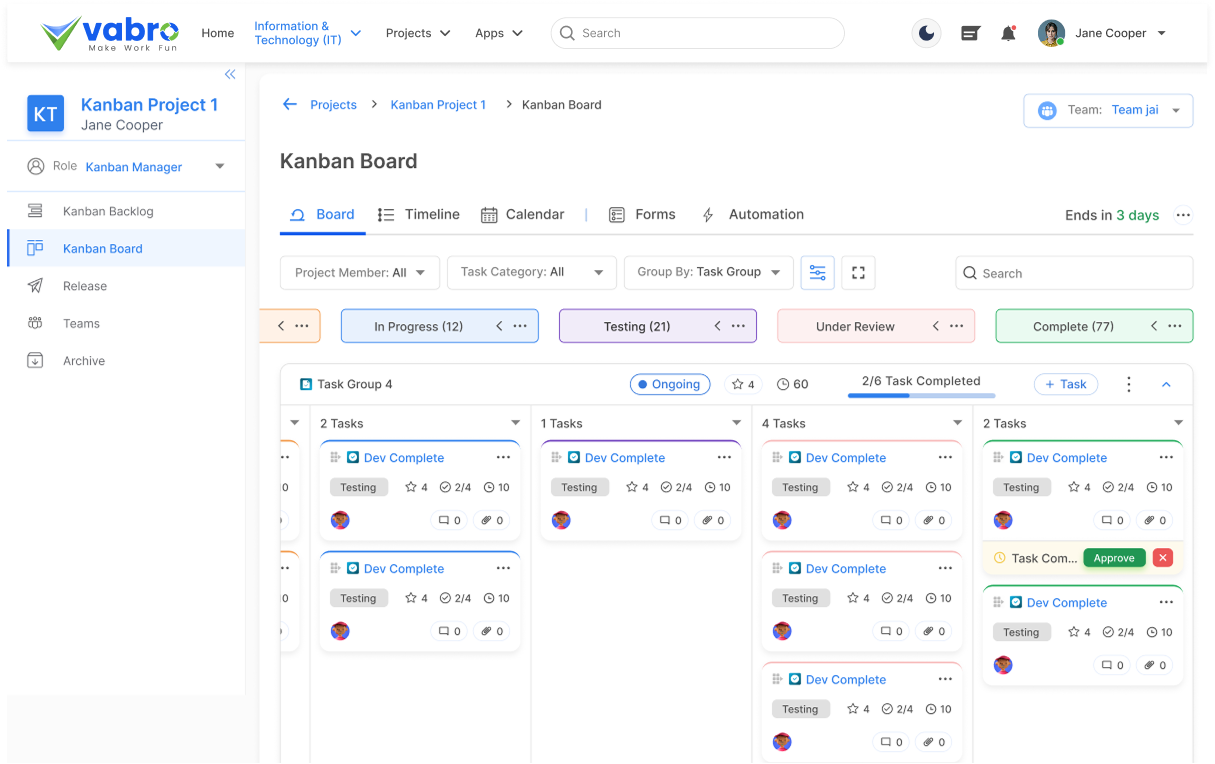The image size is (1215, 764).
Task: Add a task with the + Task button
Action: click(1065, 384)
